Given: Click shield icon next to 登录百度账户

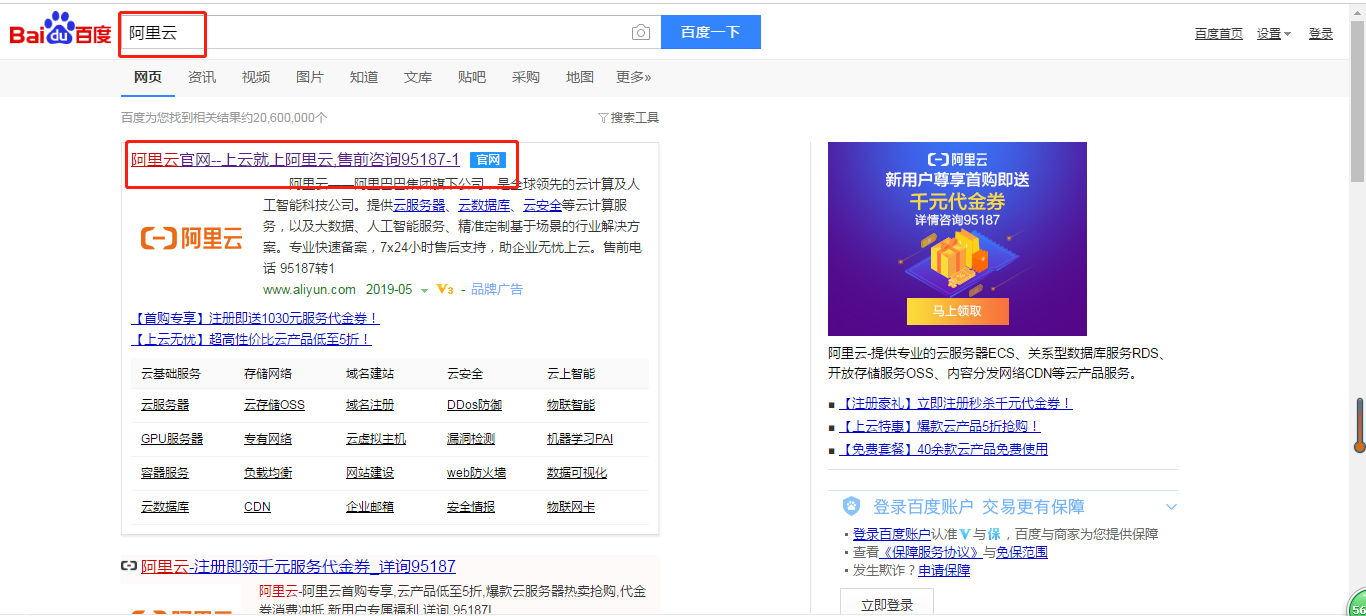Looking at the screenshot, I should tap(851, 506).
